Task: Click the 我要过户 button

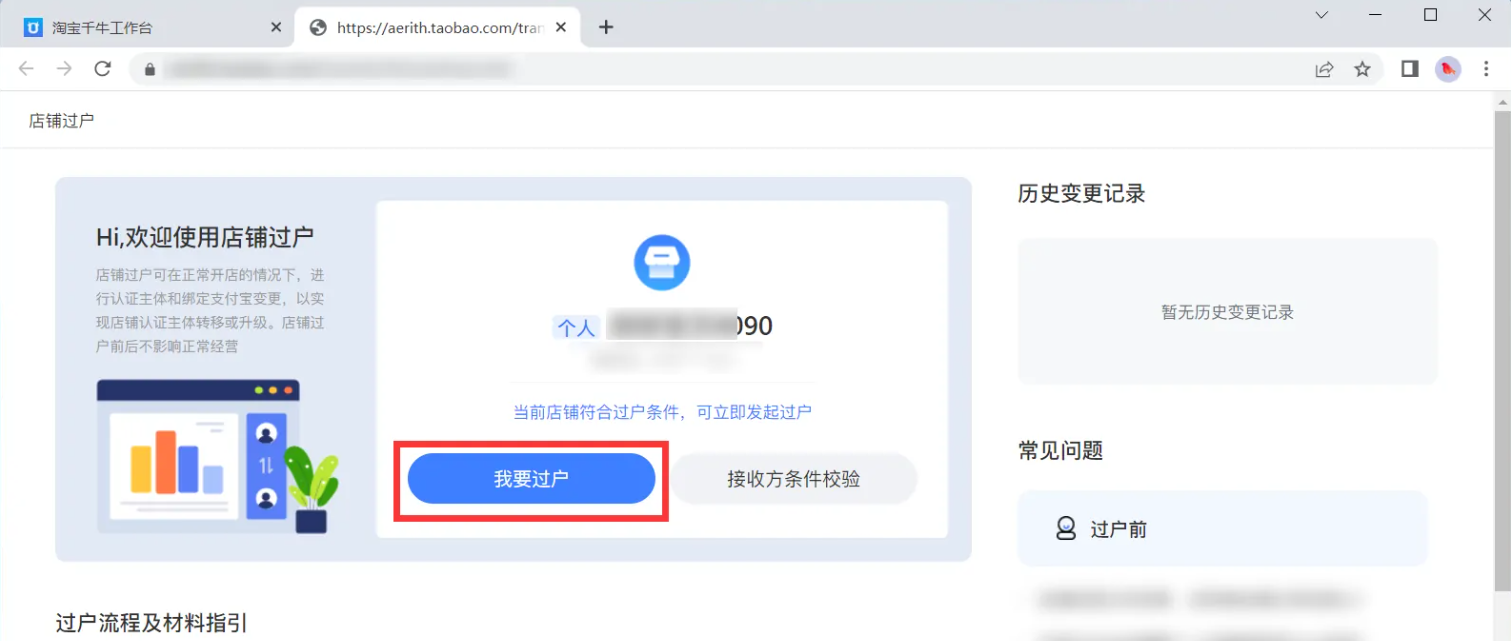Action: tap(530, 478)
